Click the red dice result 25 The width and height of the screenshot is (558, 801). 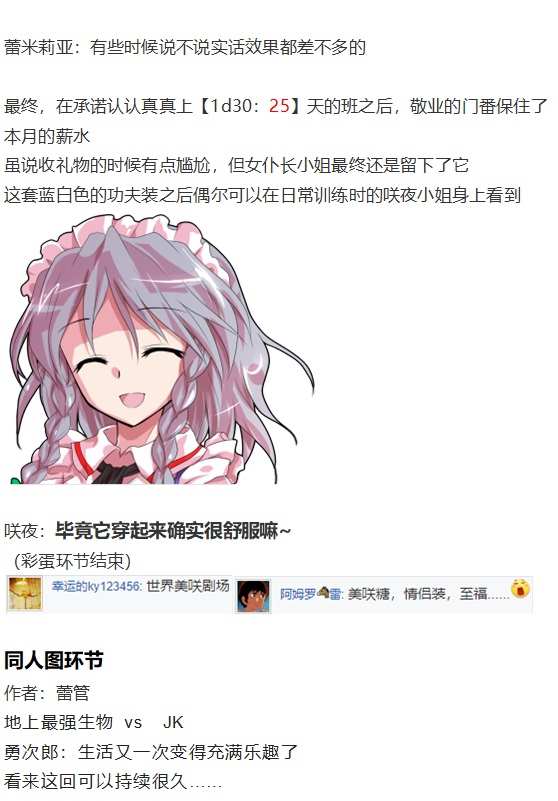point(279,106)
